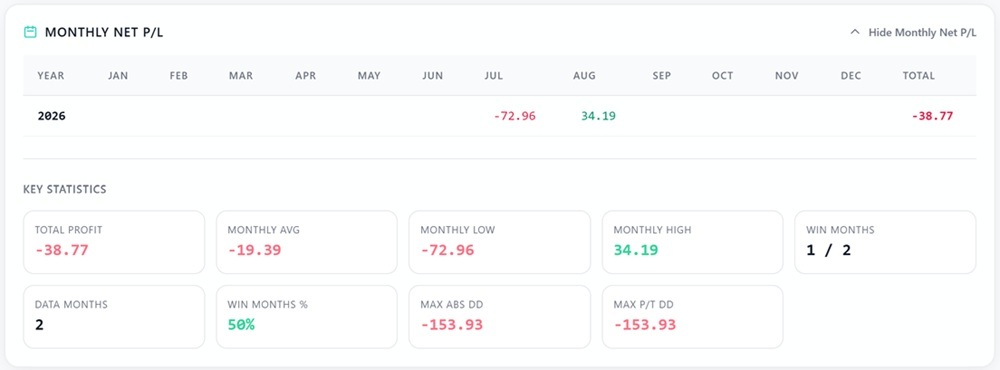The height and width of the screenshot is (370, 1000).
Task: Click the YEAR column header
Action: tap(51, 75)
